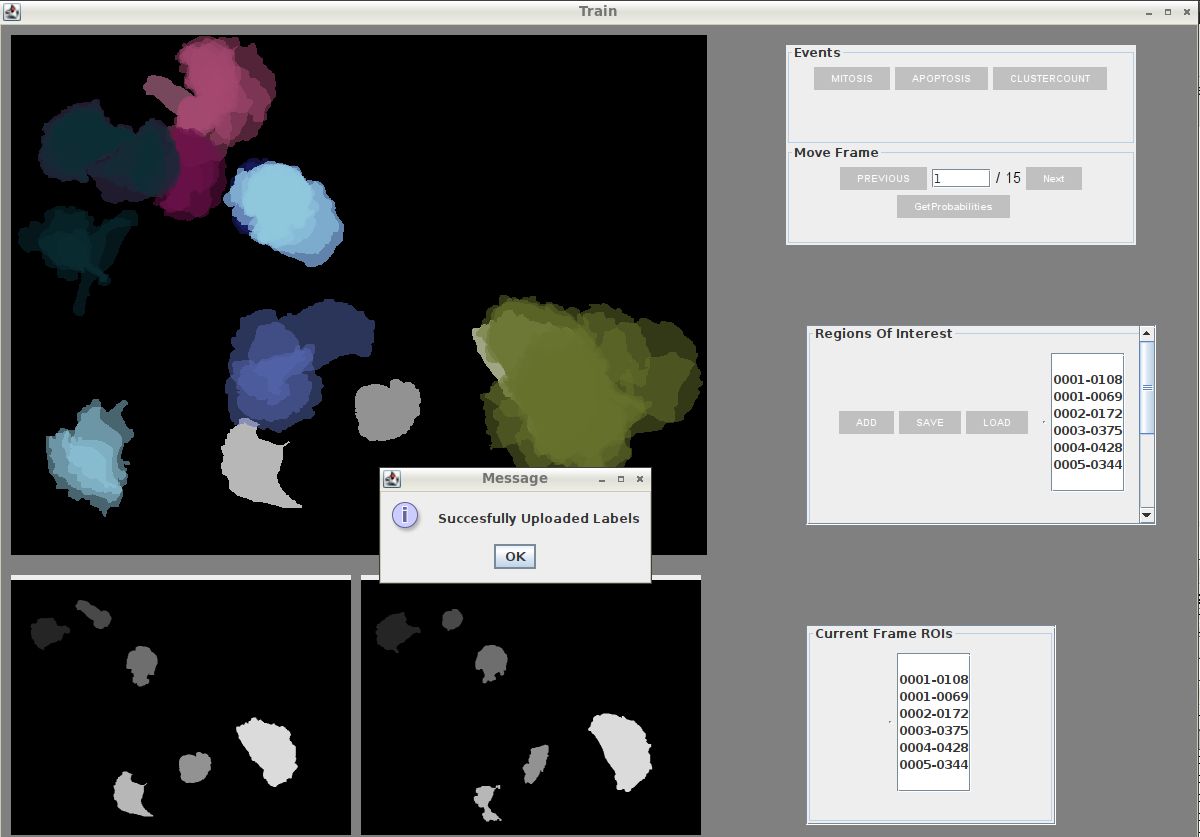Screen dimensions: 1200x837
Task: Maximize the Train window
Action: point(1168,11)
